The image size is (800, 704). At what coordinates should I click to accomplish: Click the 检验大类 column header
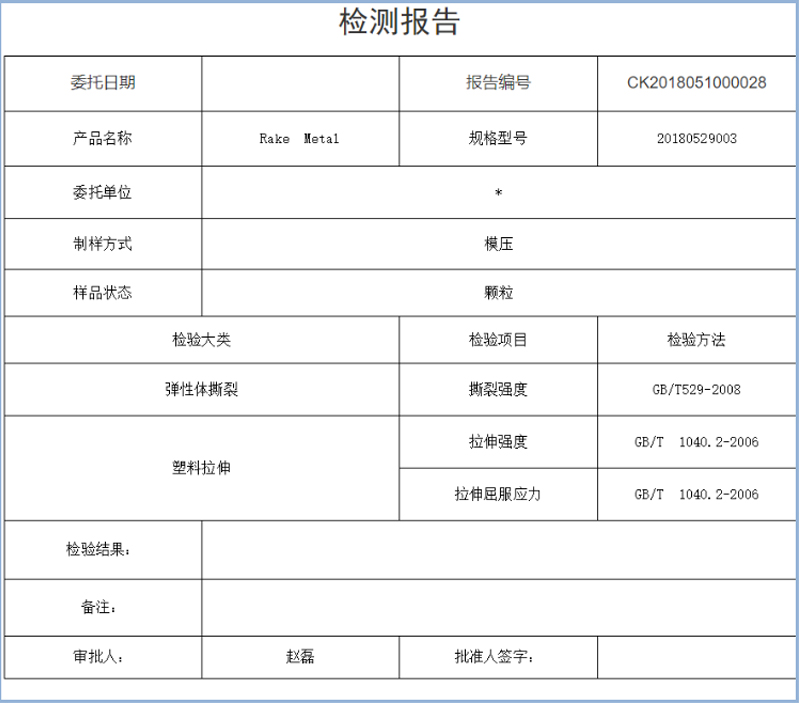[x=202, y=340]
